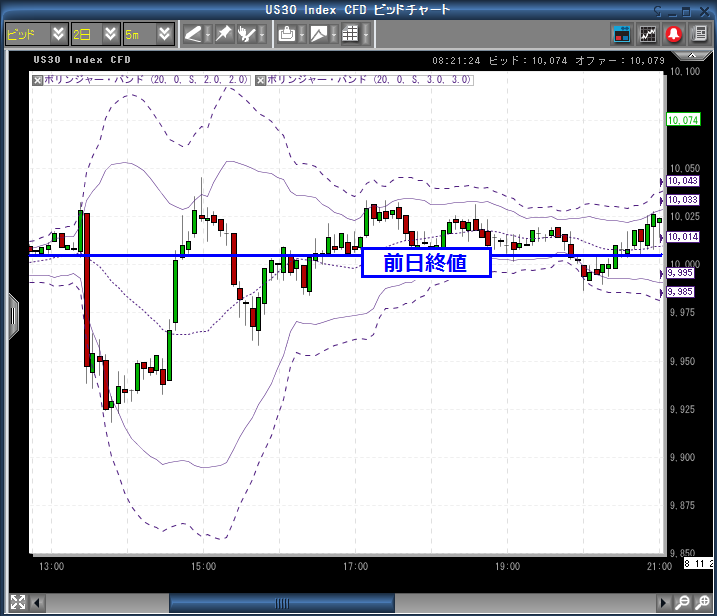Select the line drawing tool
Viewport: 717px width, 616px height.
click(x=193, y=34)
